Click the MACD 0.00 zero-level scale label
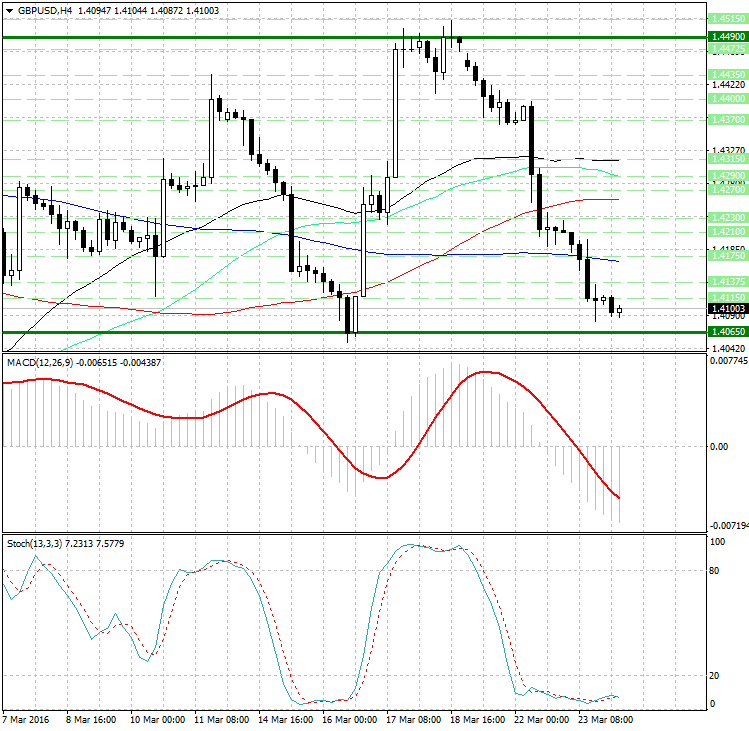 717,447
